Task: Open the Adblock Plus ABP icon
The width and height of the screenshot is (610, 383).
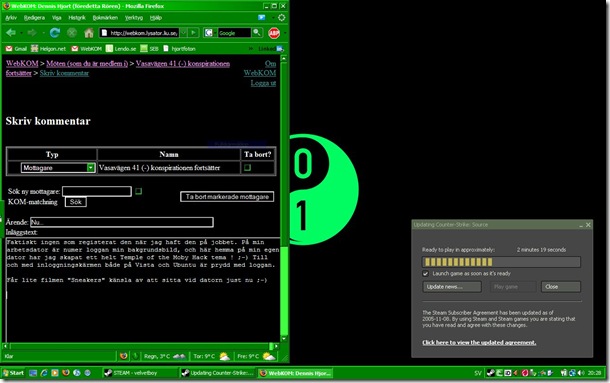Action: 274,33
